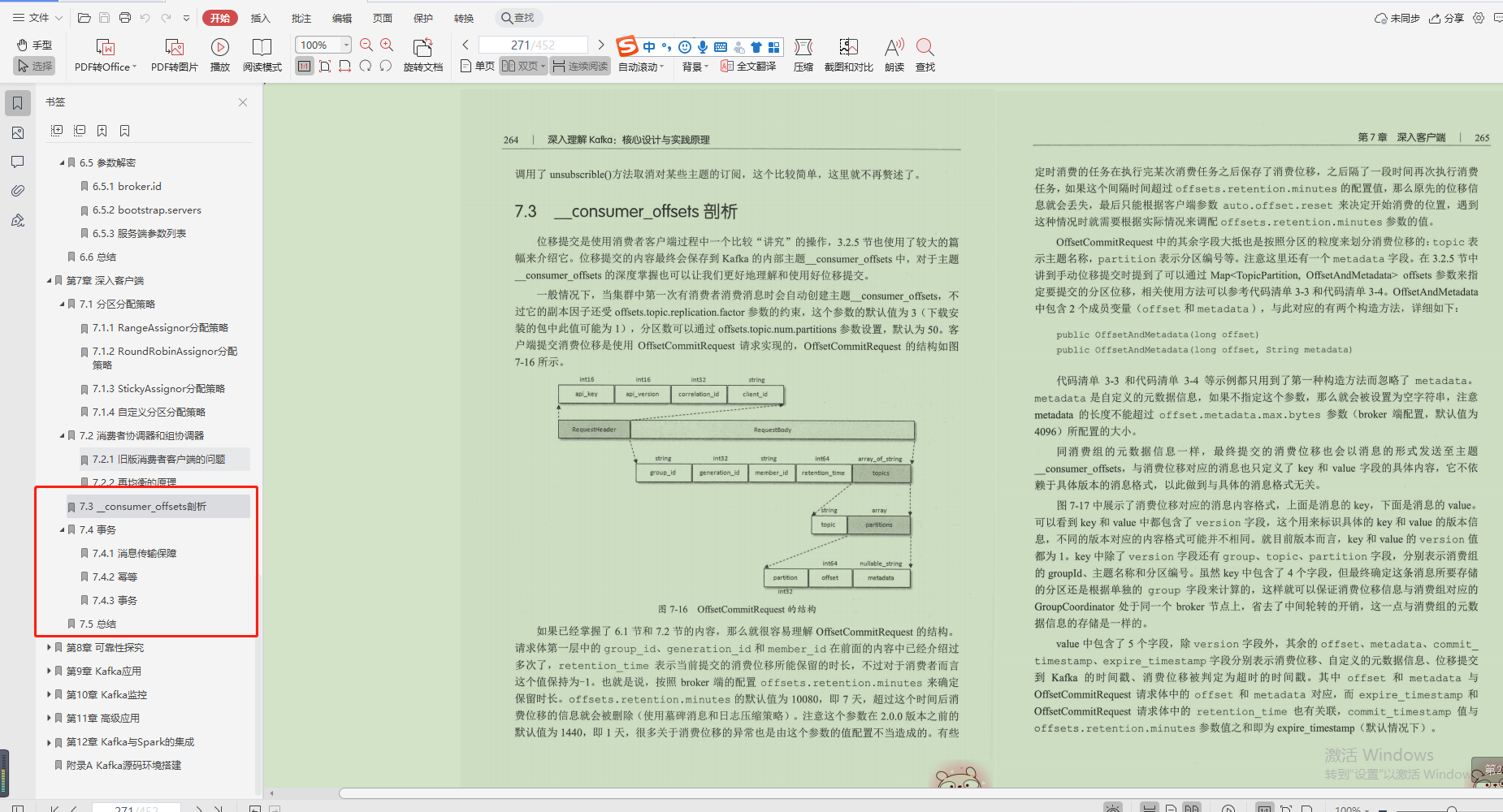Open the 文件 file menu
Screen dimensions: 1503x812
click(37, 18)
